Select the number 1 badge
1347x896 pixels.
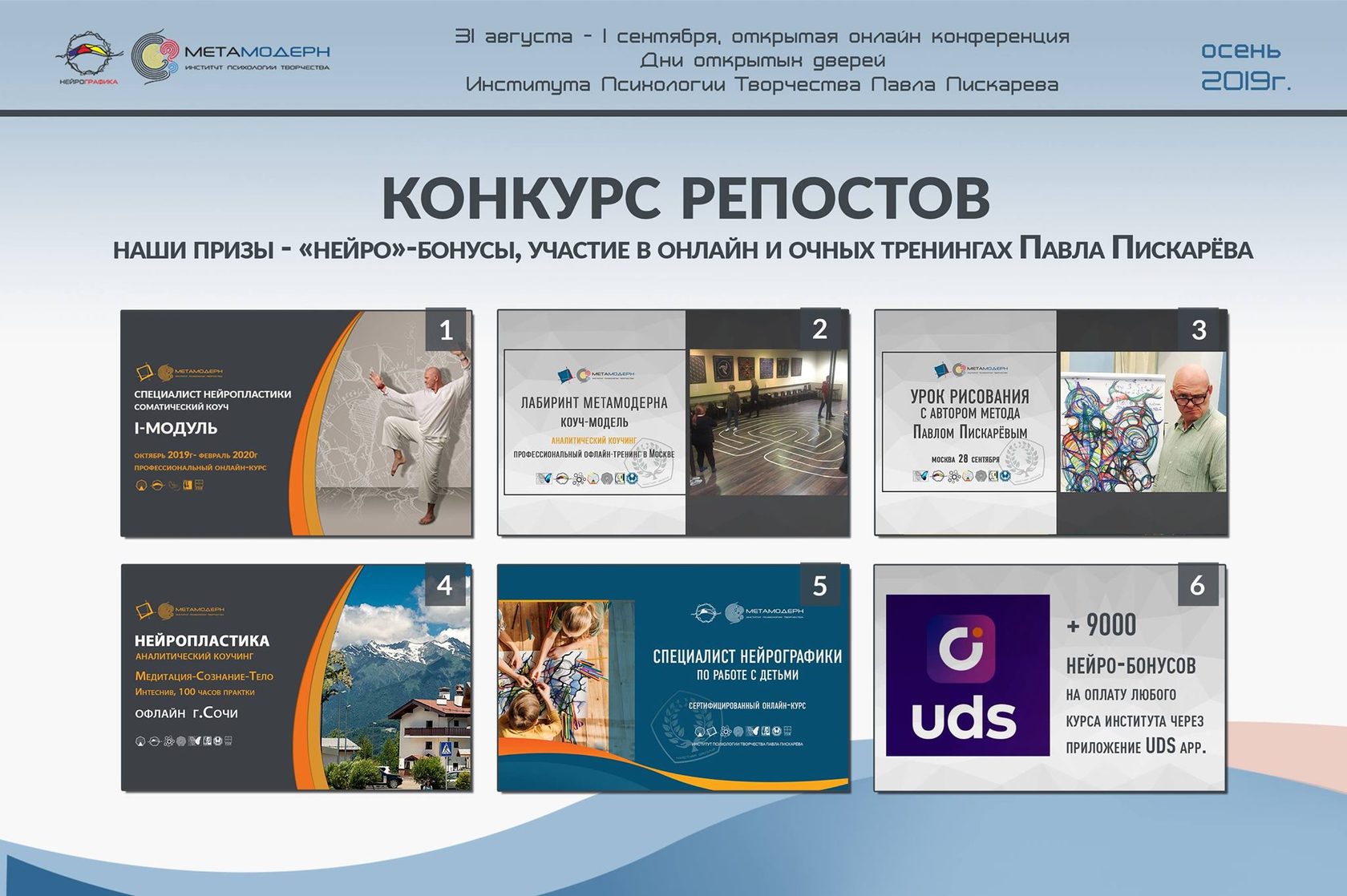click(447, 329)
